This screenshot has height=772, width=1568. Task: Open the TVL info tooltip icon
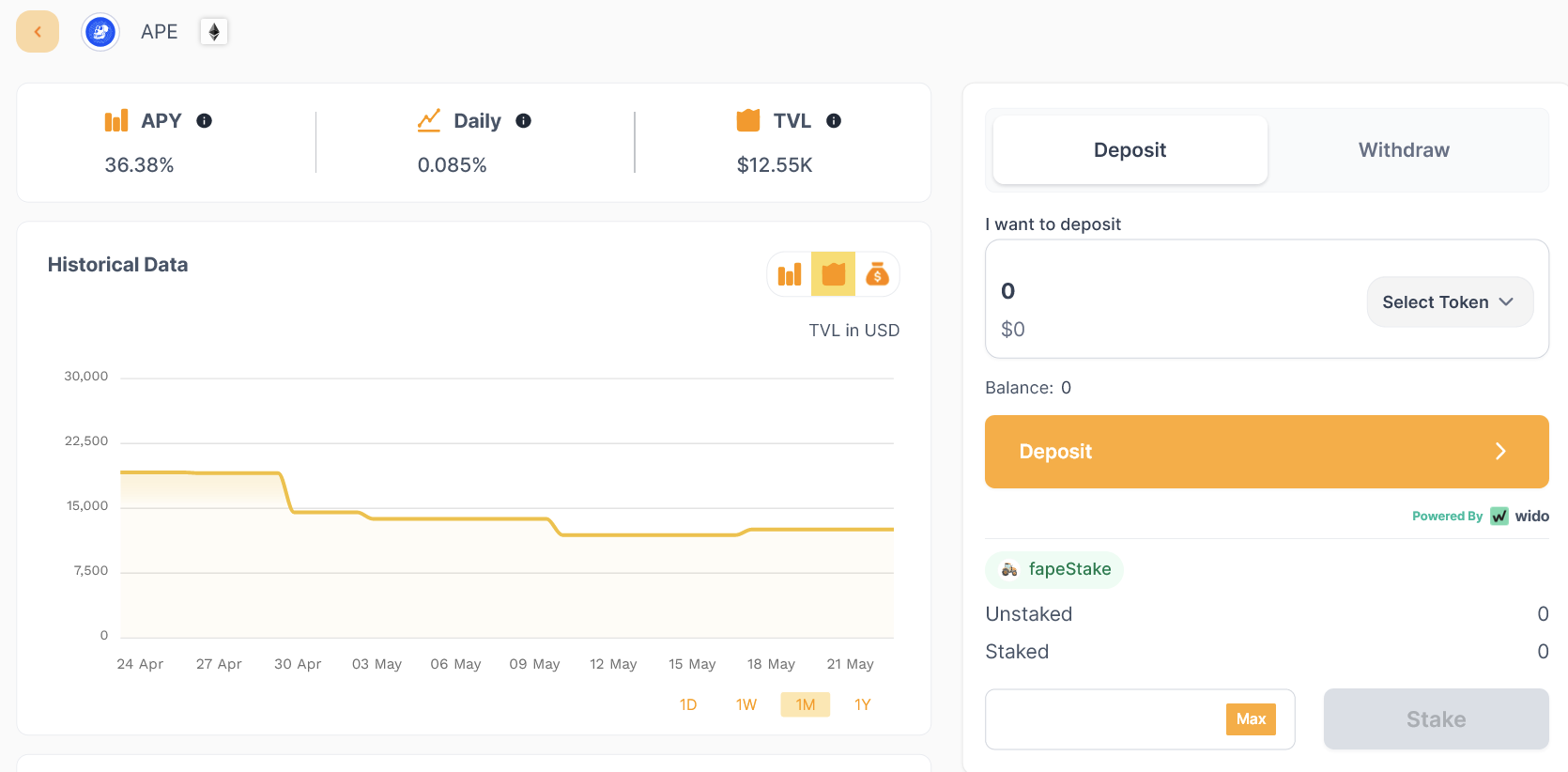(834, 121)
